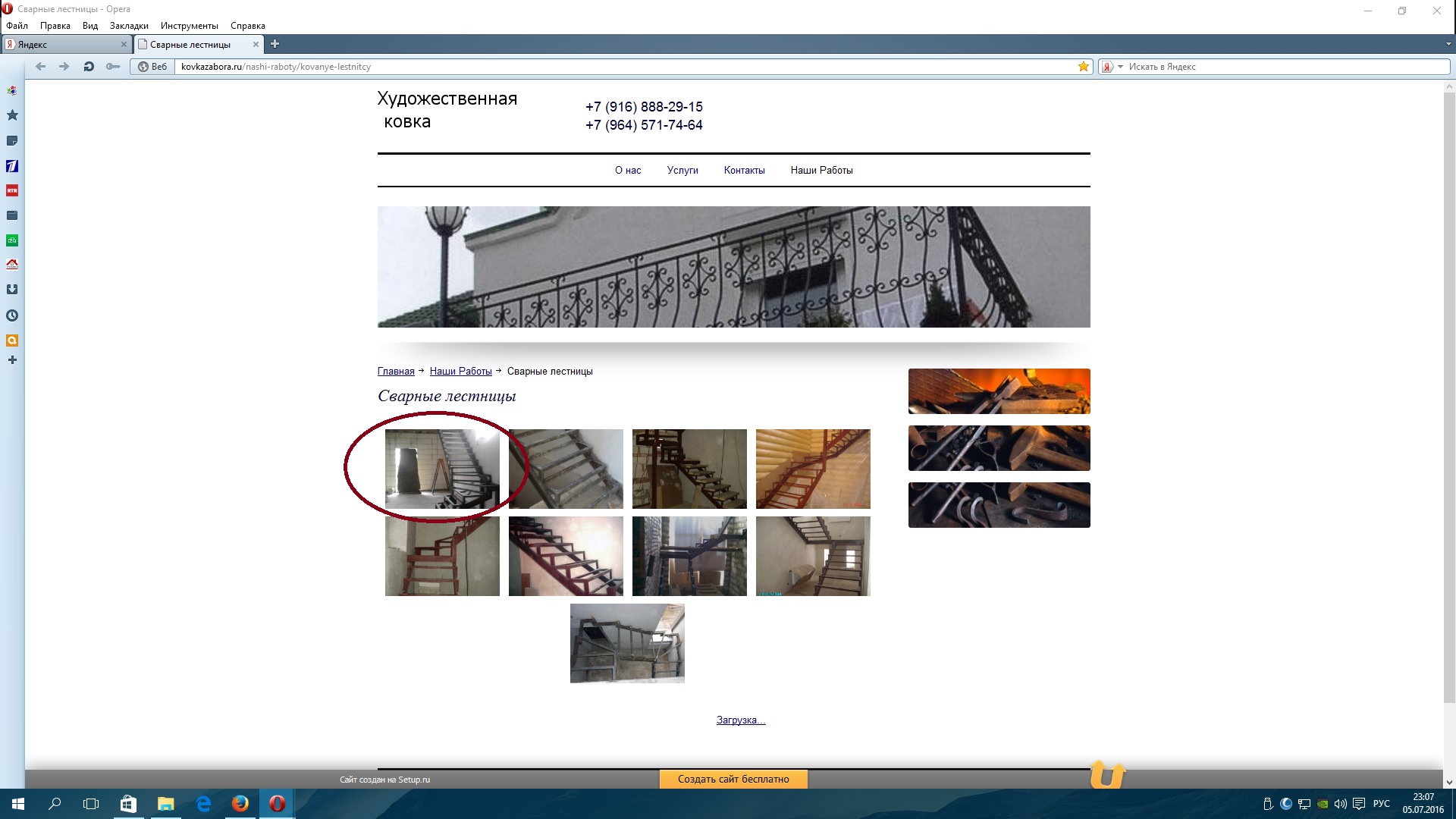Image resolution: width=1456 pixels, height=819 pixels.
Task: Open the Вид menu
Action: tap(90, 26)
